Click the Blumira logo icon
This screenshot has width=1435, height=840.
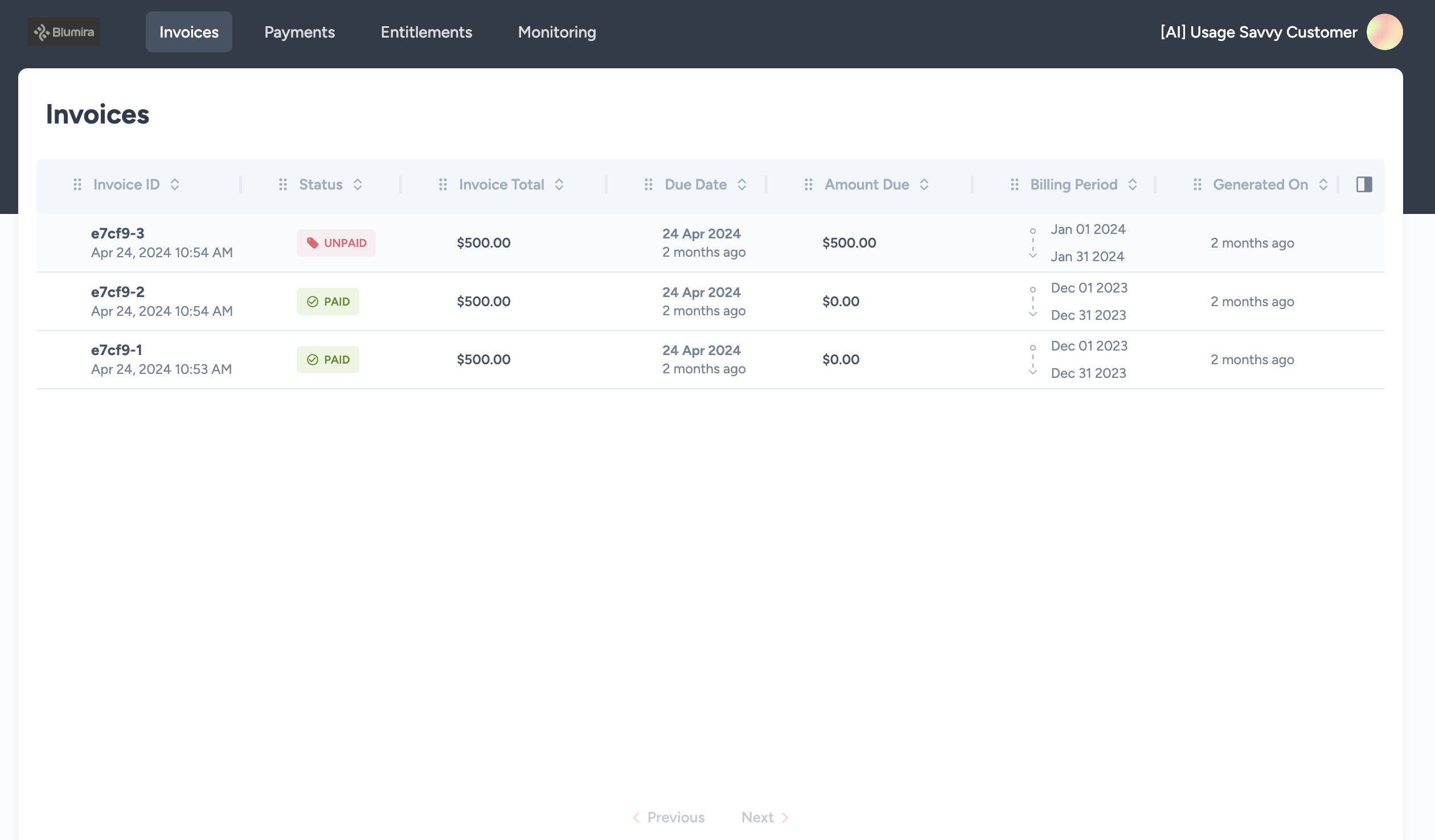click(42, 32)
